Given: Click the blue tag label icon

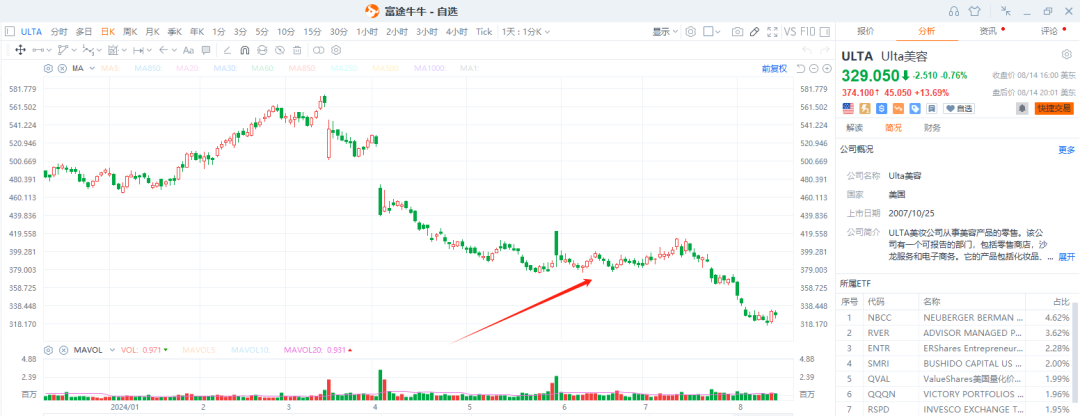Looking at the screenshot, I should pyautogui.click(x=915, y=108).
